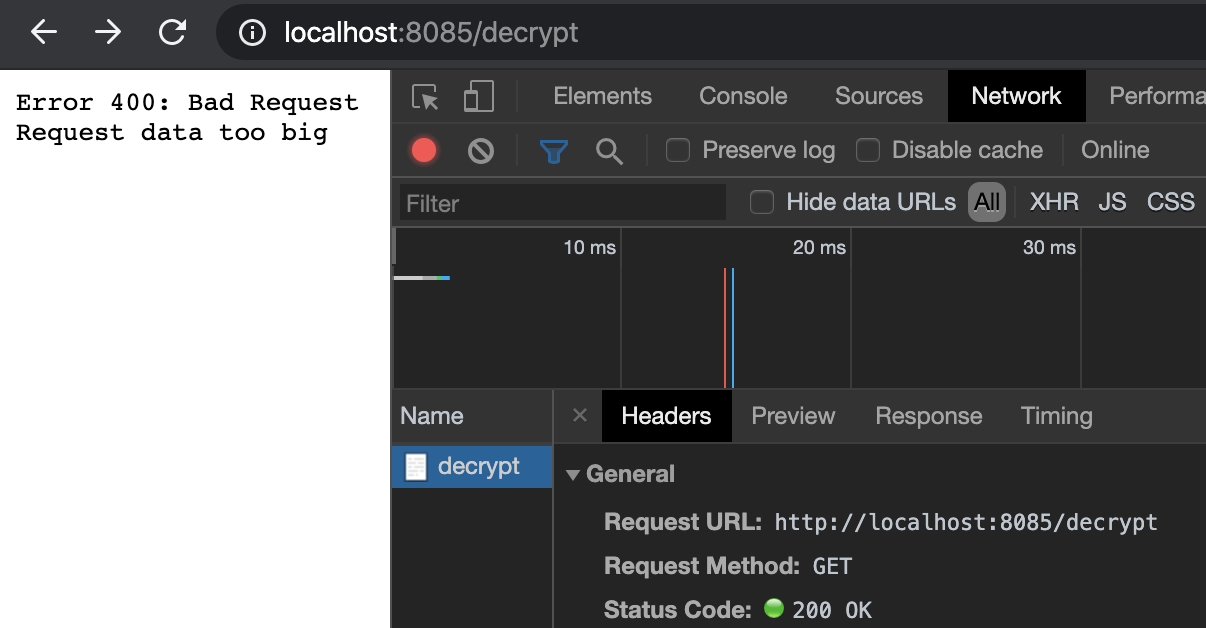Enable the Preserve log checkbox

(x=677, y=150)
